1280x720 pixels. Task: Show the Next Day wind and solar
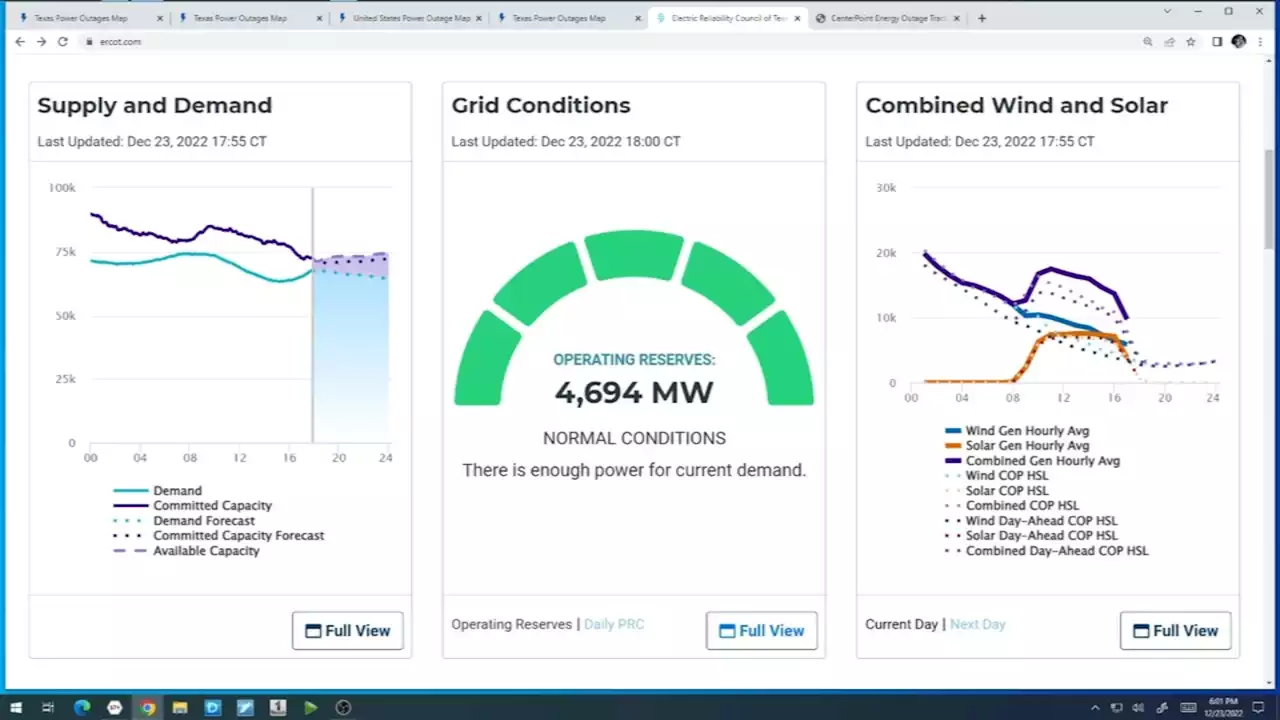978,624
